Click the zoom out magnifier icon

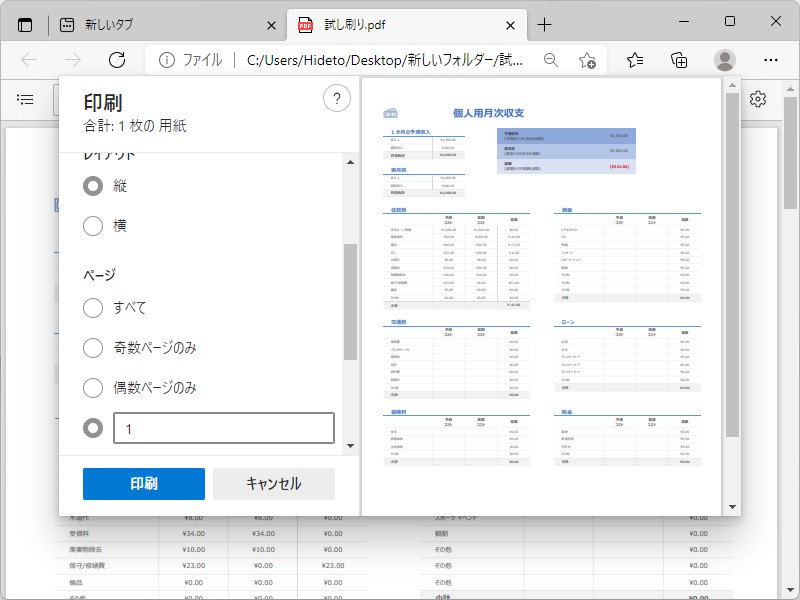[551, 59]
